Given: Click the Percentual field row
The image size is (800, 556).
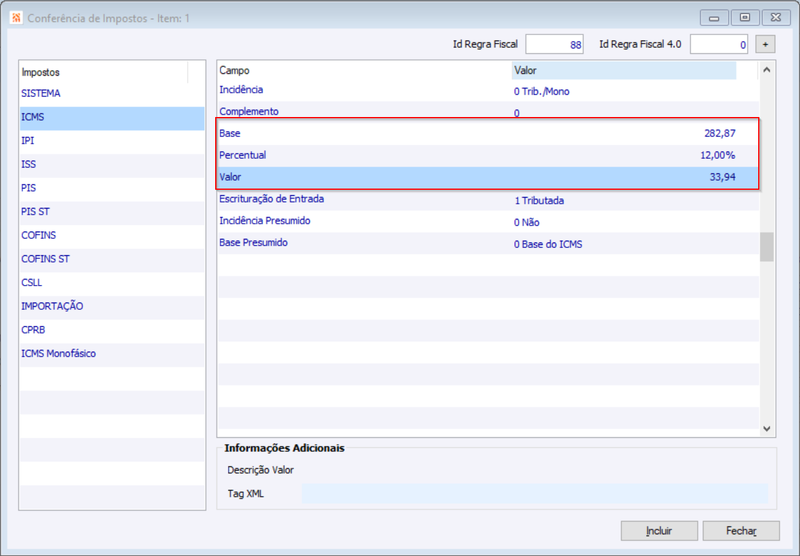Looking at the screenshot, I should pyautogui.click(x=488, y=156).
